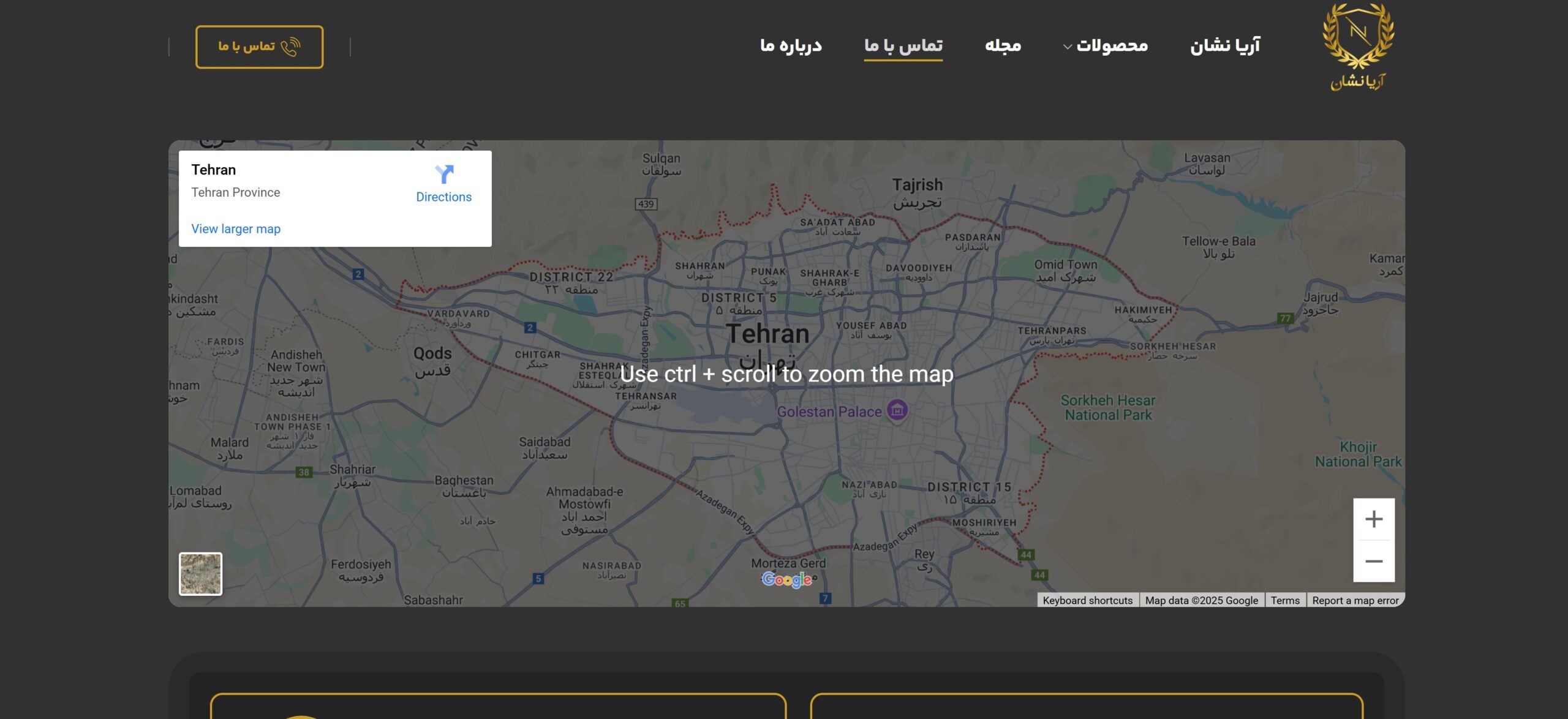Click the Ahmadabad-e Mostowfi label
Viewport: 1568px width, 719px height.
pos(585,511)
